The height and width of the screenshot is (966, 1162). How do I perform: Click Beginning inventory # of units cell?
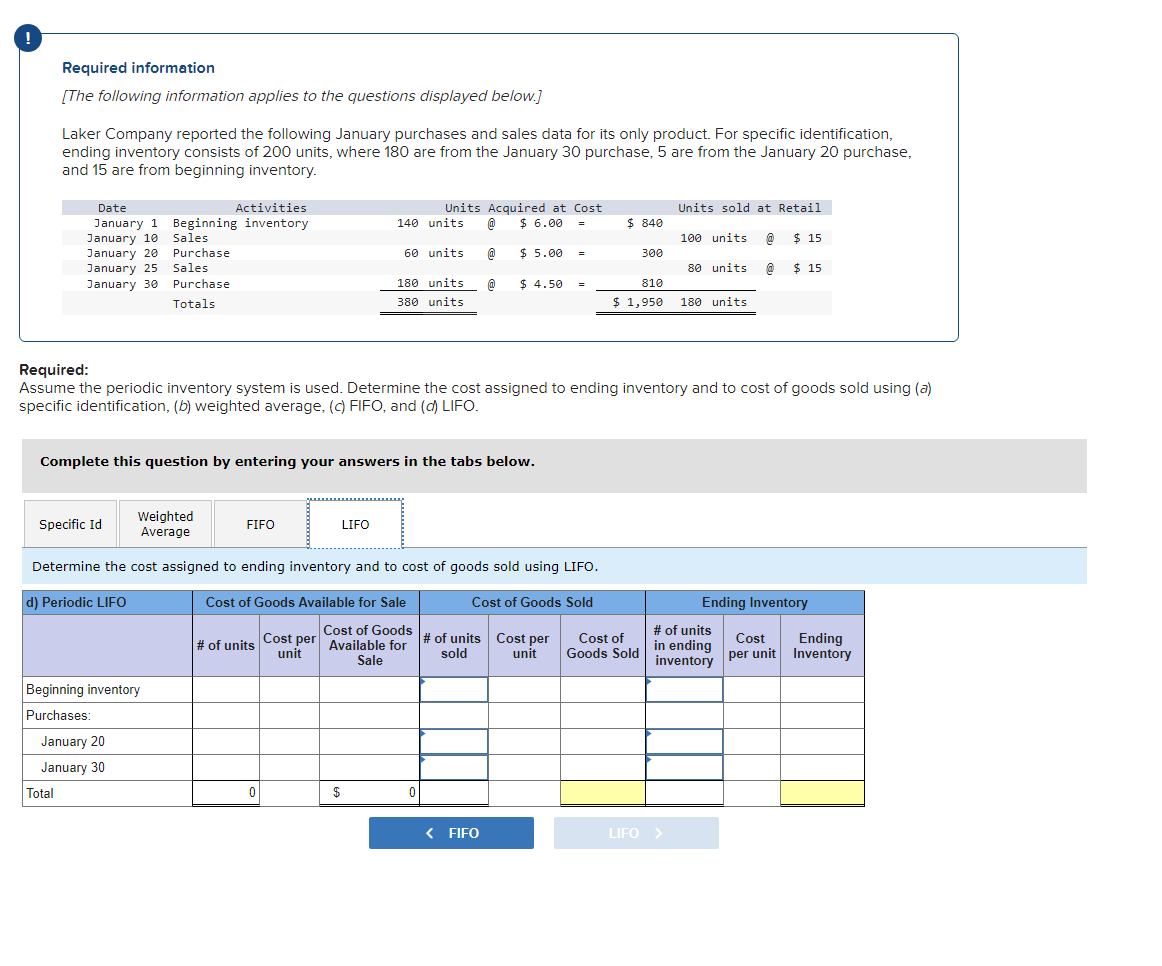226,690
